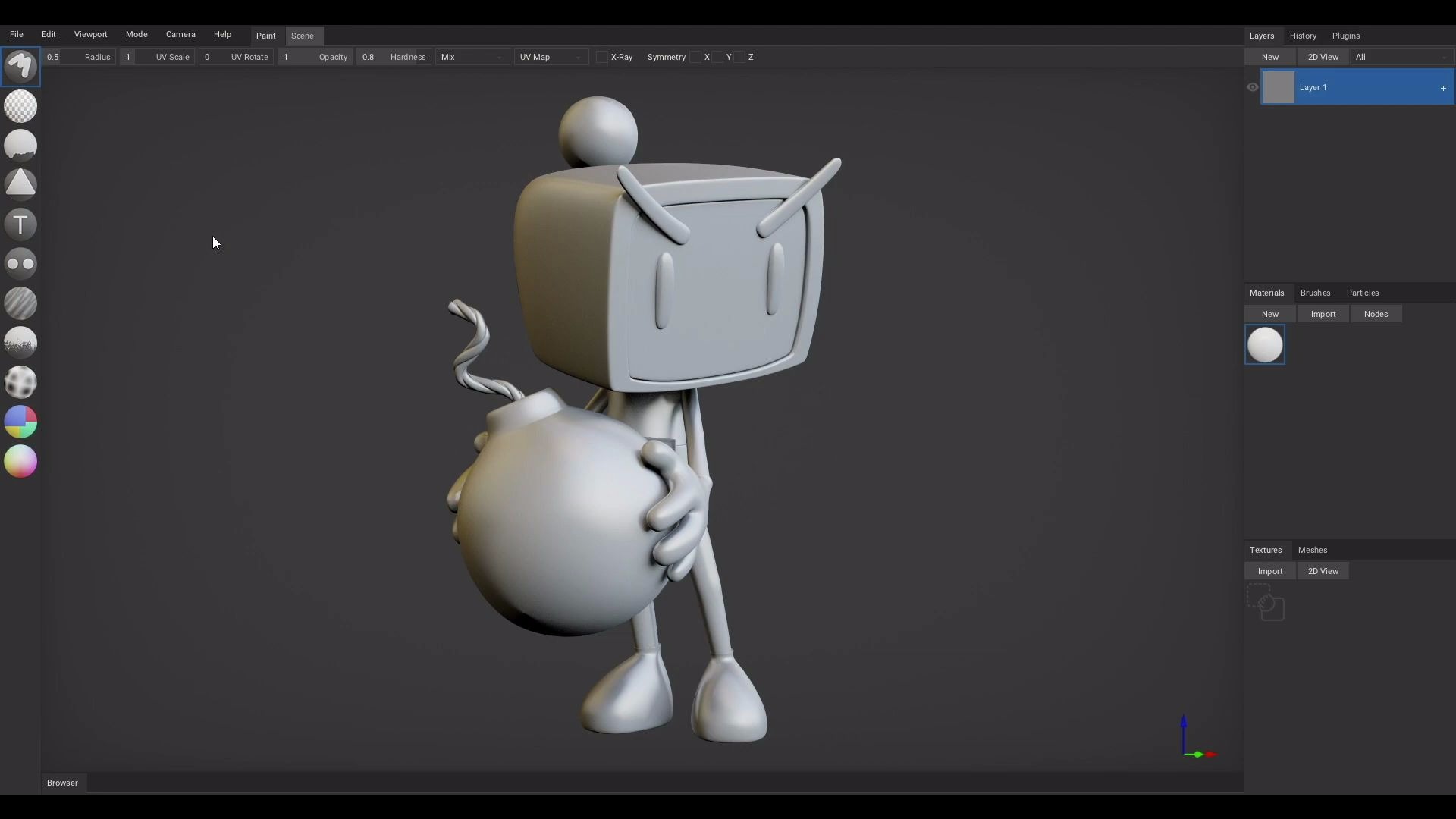The height and width of the screenshot is (819, 1456).
Task: Enable Symmetry on the X axis
Action: (x=695, y=56)
